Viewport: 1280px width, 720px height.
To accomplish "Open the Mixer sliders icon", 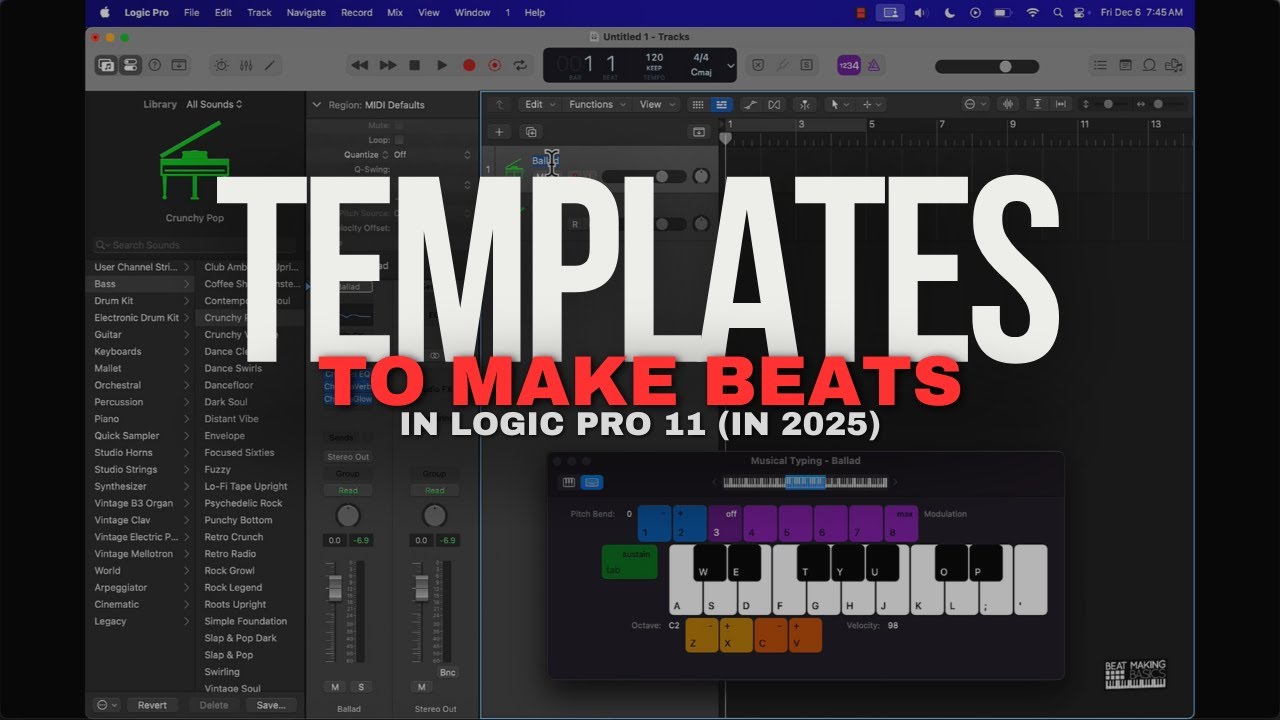I will [245, 65].
